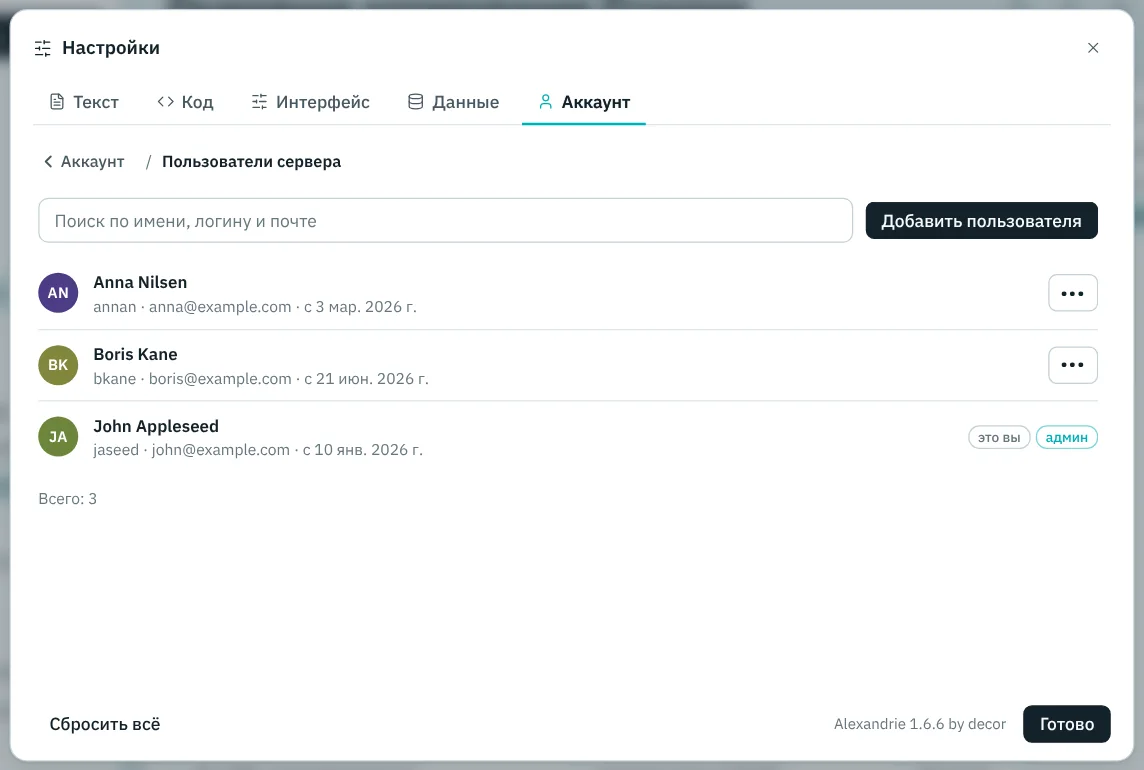1144x770 pixels.
Task: Click the Пользователи сервера breadcrumb title
Action: (x=251, y=161)
